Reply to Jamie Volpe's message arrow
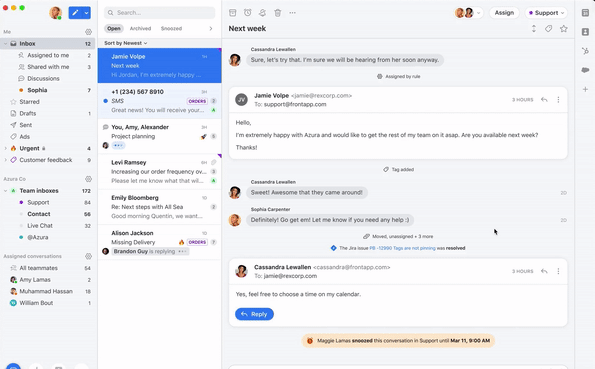Image resolution: width=595 pixels, height=369 pixels. point(544,99)
